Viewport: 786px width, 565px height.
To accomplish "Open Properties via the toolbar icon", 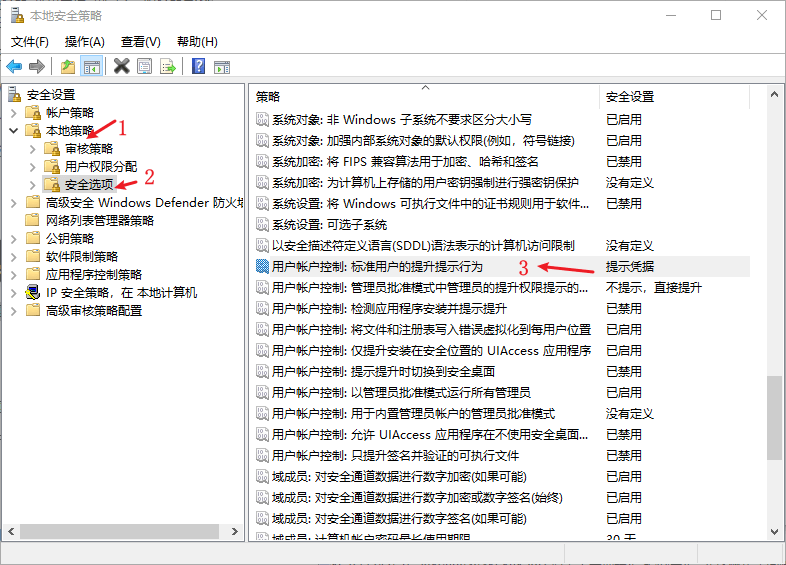I will click(145, 66).
